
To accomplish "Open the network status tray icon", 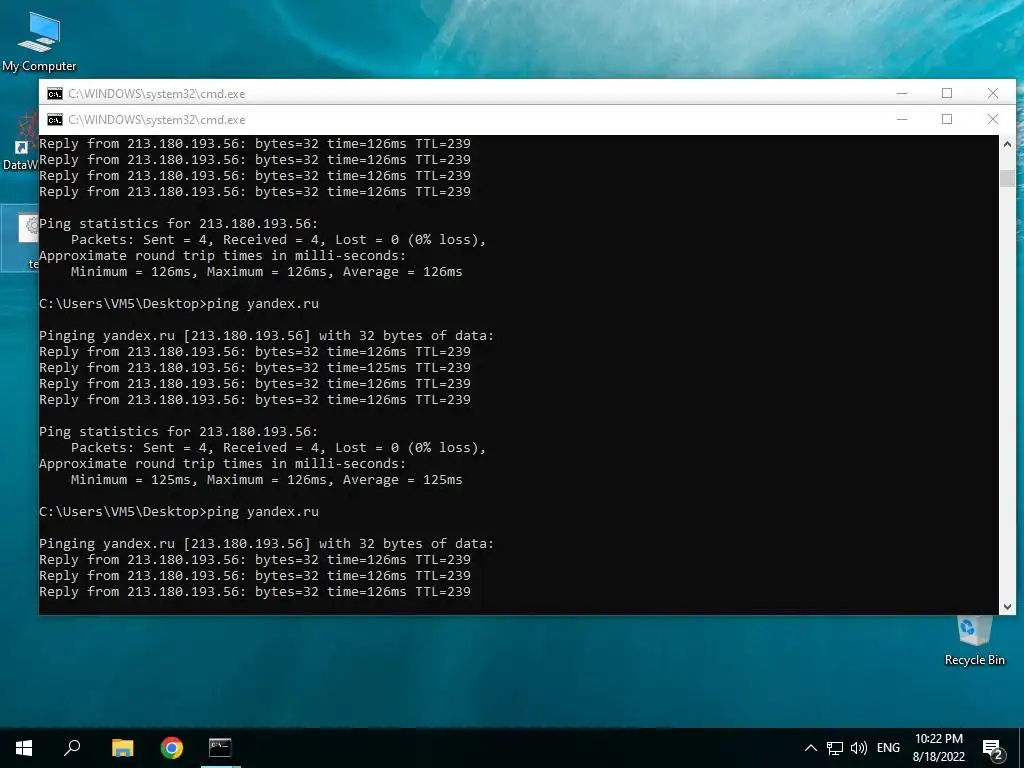I will tap(835, 748).
